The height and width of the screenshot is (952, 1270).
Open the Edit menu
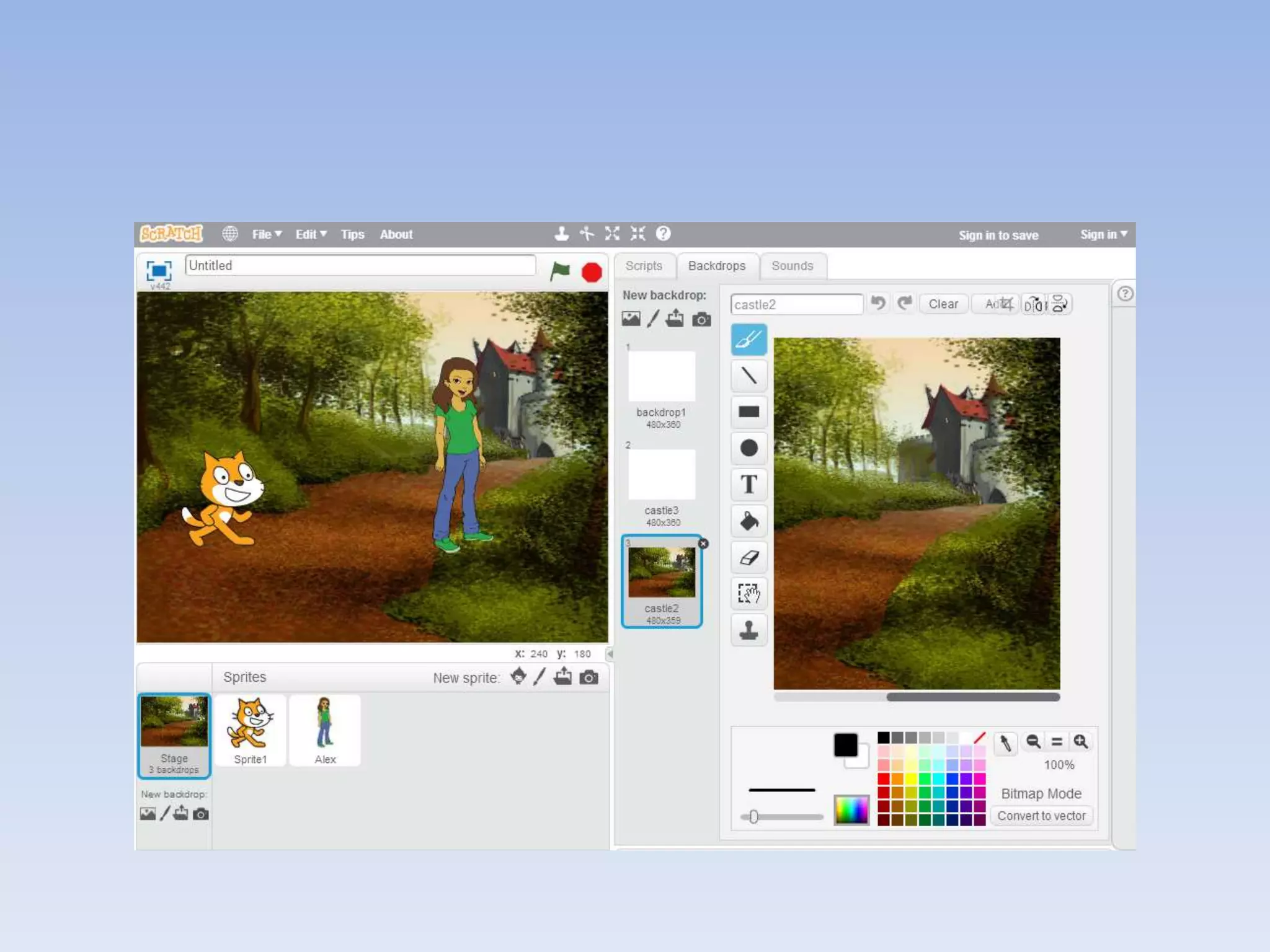(311, 234)
